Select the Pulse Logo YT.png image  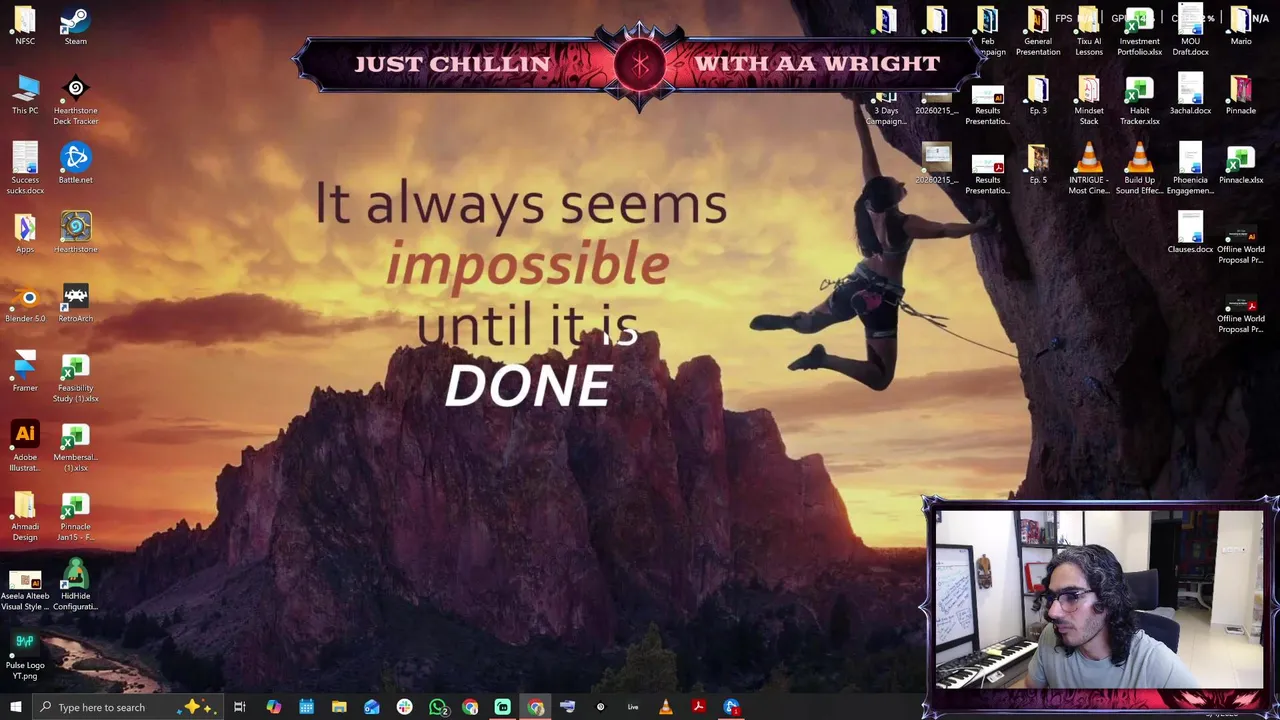coord(25,655)
